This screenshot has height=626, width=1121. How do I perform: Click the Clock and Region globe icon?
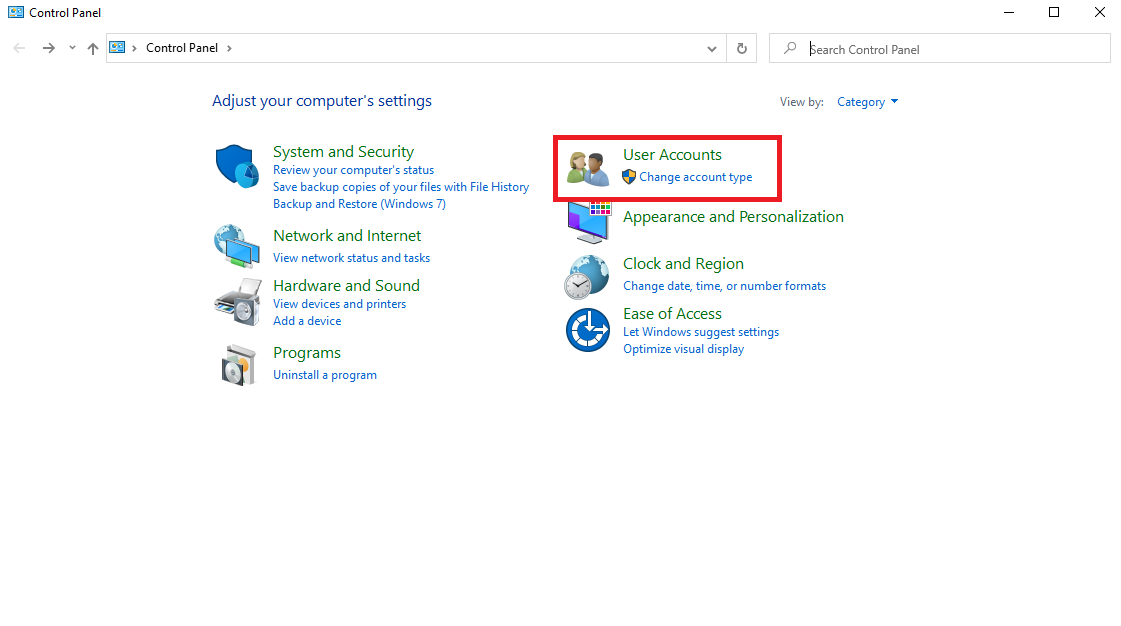click(586, 277)
